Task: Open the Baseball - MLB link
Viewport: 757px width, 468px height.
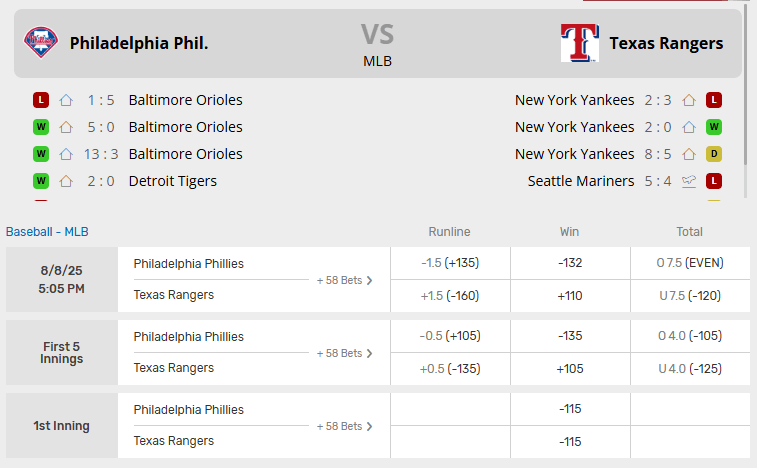Action: pos(47,232)
